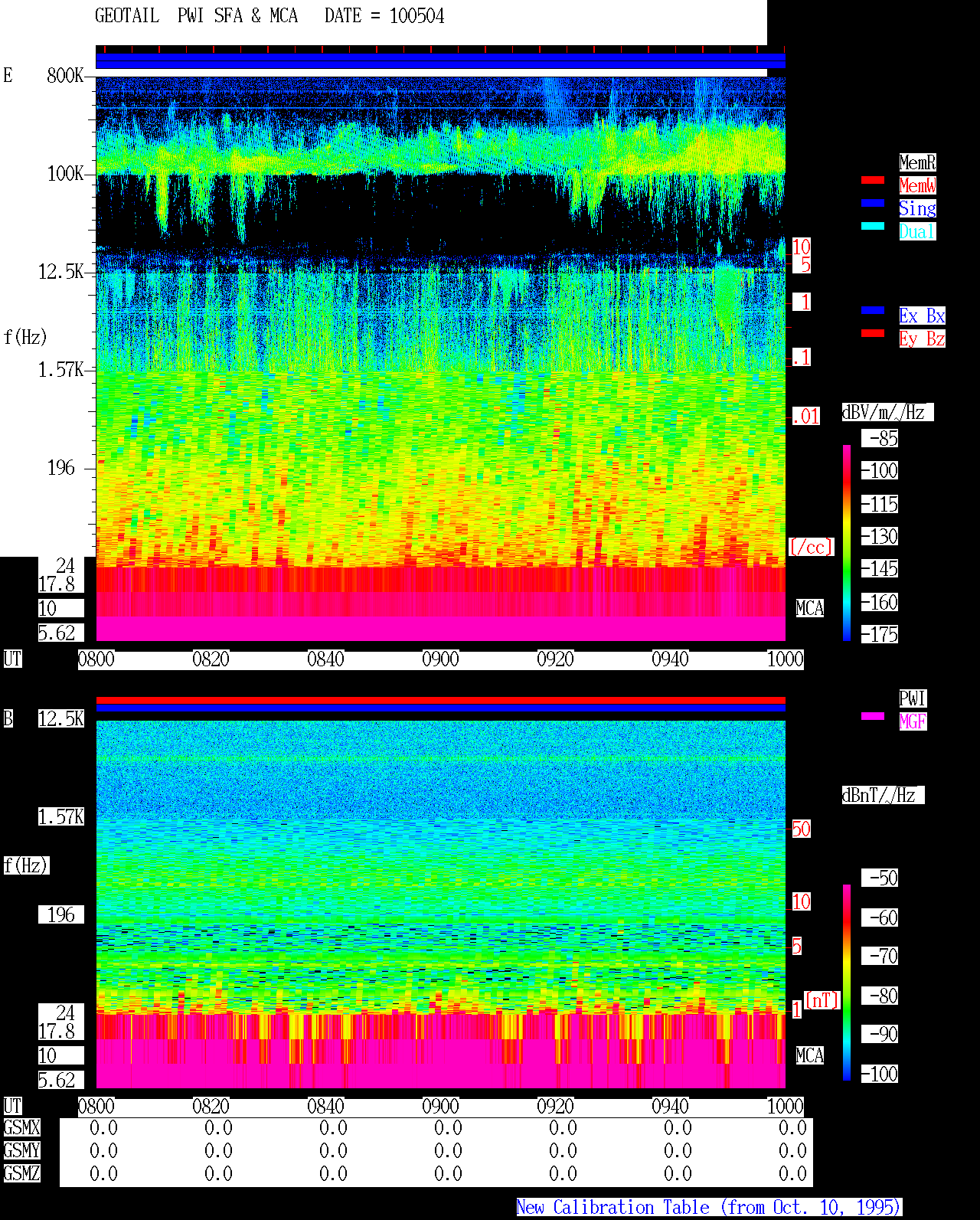Click the GSMX row label
Screen dimensions: 980x1220
tap(21, 1127)
